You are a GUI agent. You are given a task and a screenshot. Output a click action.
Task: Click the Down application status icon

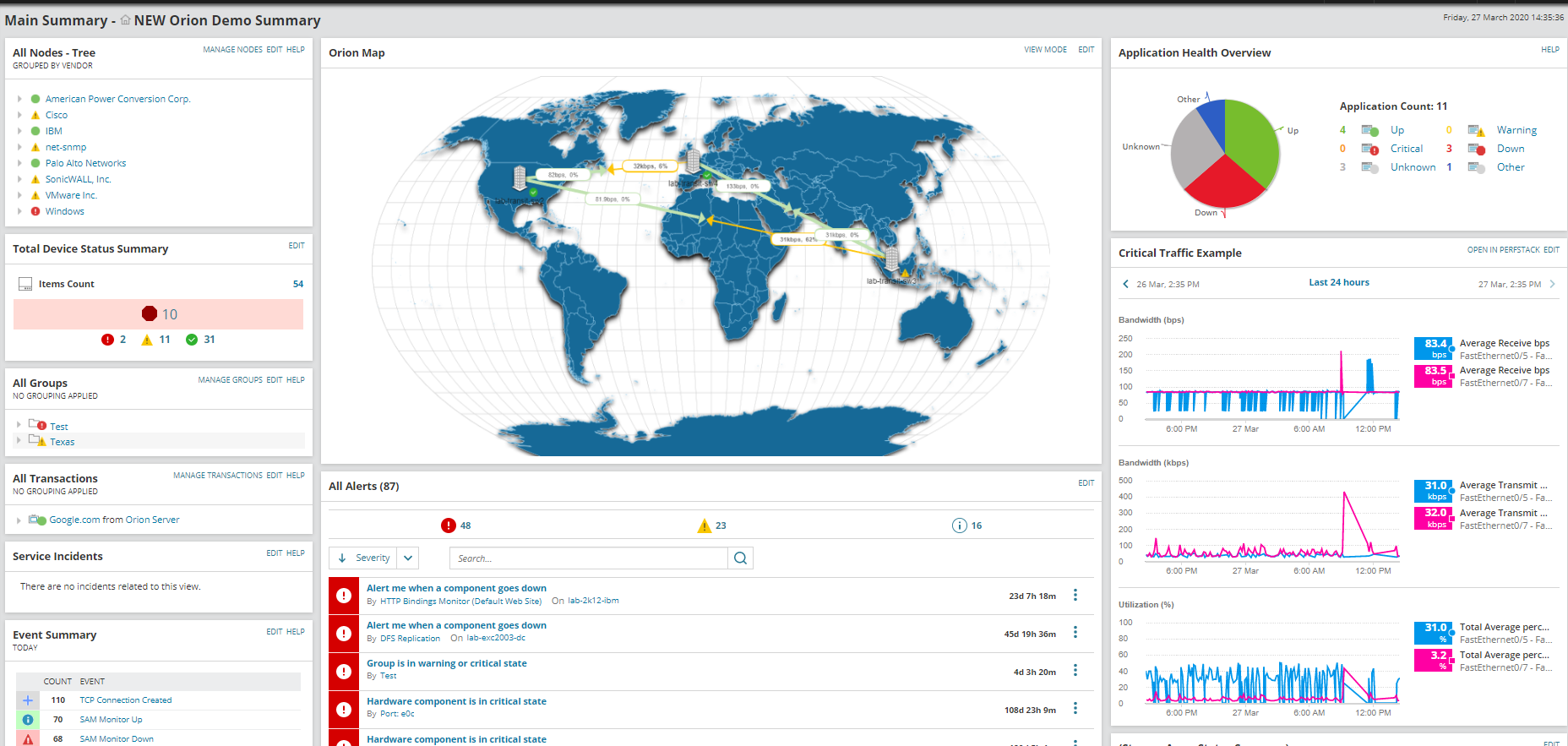coord(1477,149)
